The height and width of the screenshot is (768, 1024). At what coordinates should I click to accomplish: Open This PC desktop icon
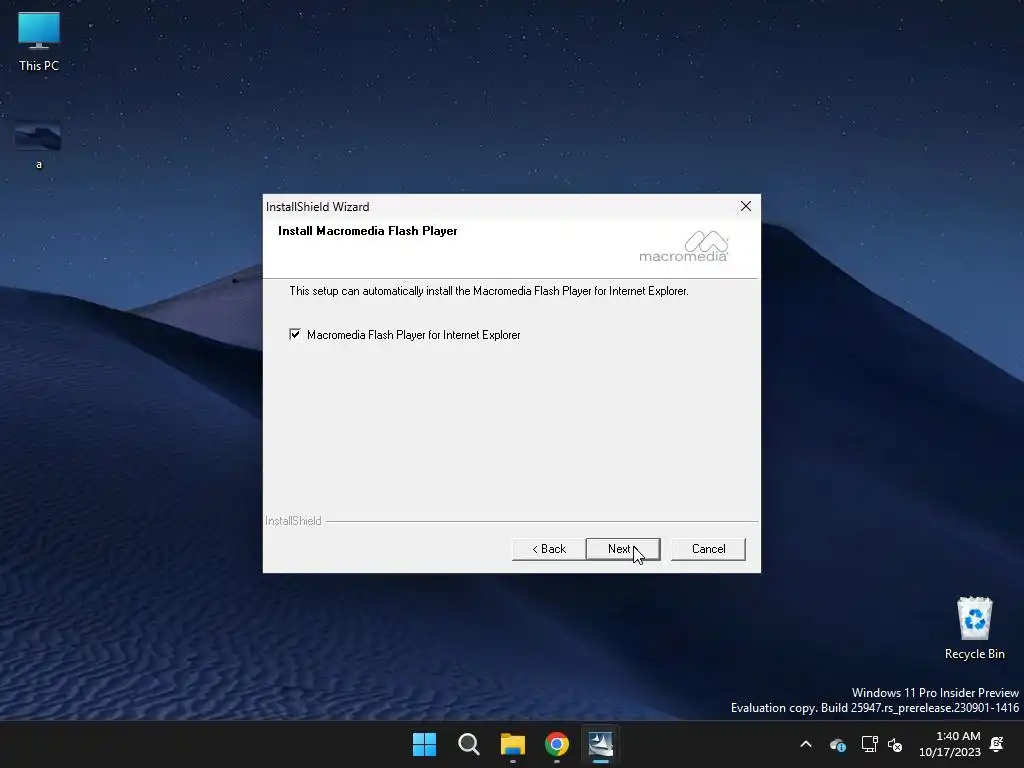coord(39,42)
